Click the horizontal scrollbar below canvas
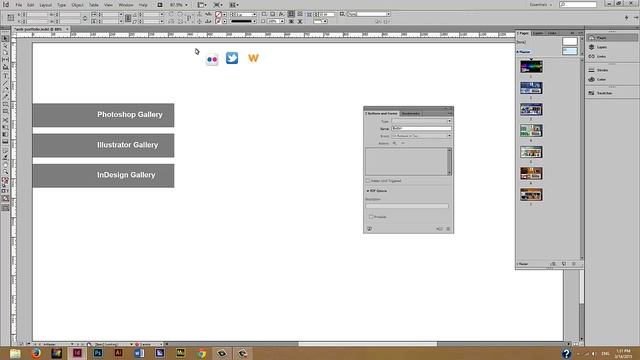The image size is (640, 360). (x=367, y=344)
